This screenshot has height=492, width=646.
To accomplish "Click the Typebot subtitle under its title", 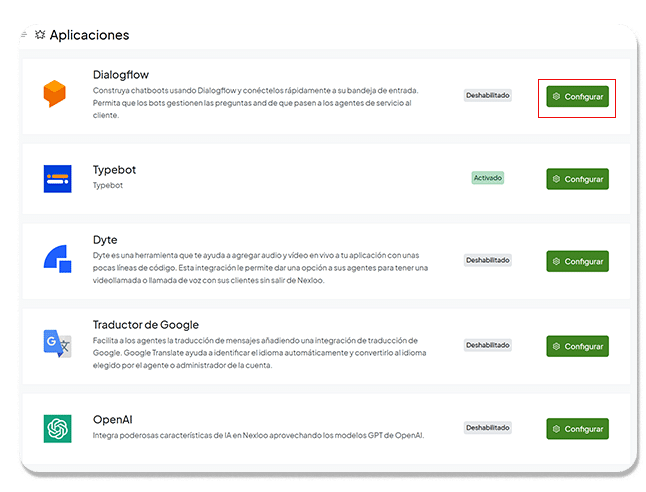I will point(108,185).
